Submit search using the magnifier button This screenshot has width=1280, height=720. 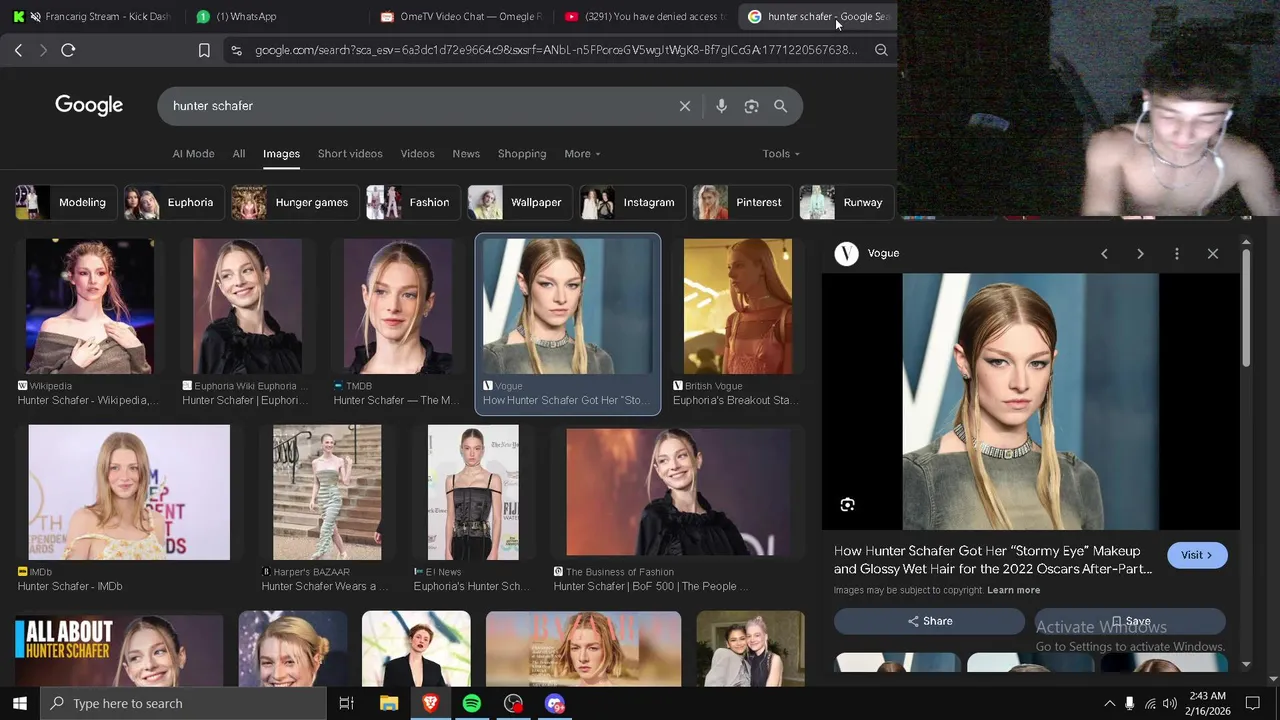(x=781, y=106)
